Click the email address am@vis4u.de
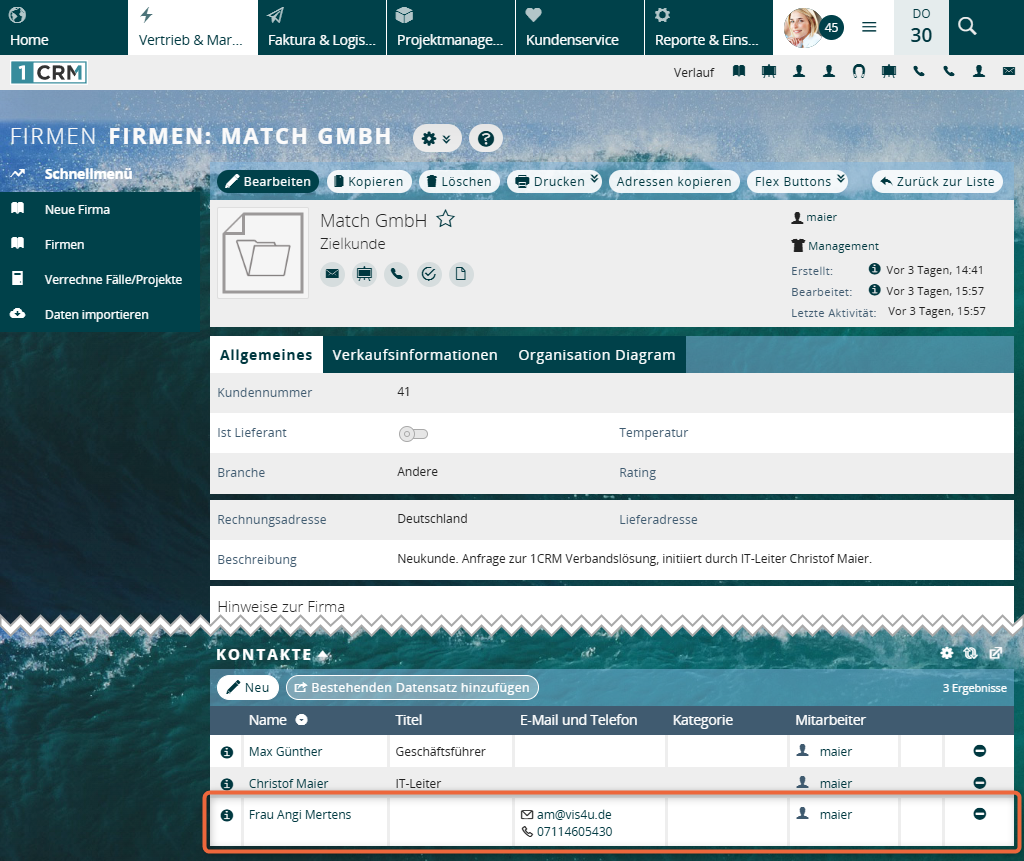The width and height of the screenshot is (1024, 861). click(574, 815)
